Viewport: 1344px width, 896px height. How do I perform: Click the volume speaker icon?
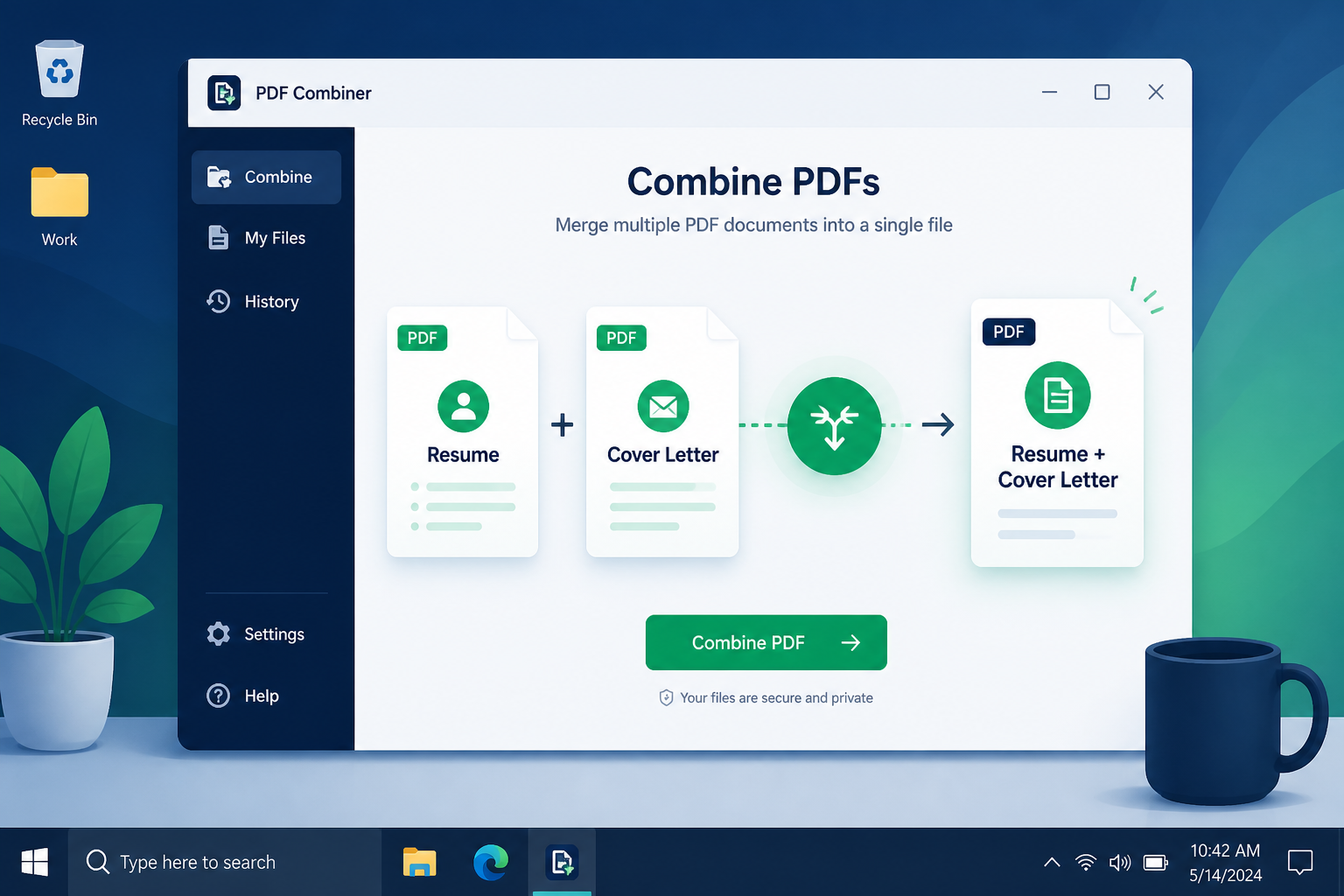1120,863
